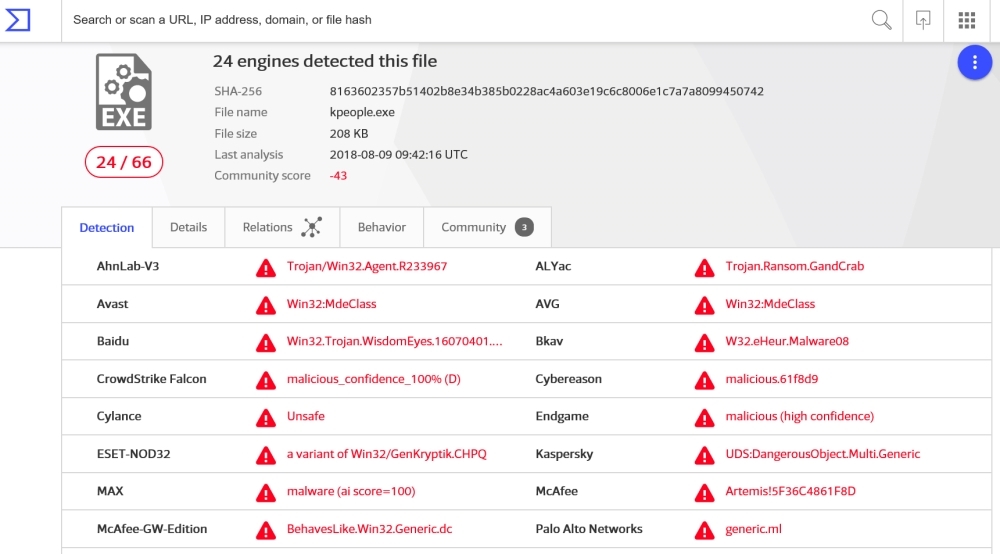
Task: Click the warning icon beside Trojan.Ransom.GandCrab
Action: click(705, 268)
